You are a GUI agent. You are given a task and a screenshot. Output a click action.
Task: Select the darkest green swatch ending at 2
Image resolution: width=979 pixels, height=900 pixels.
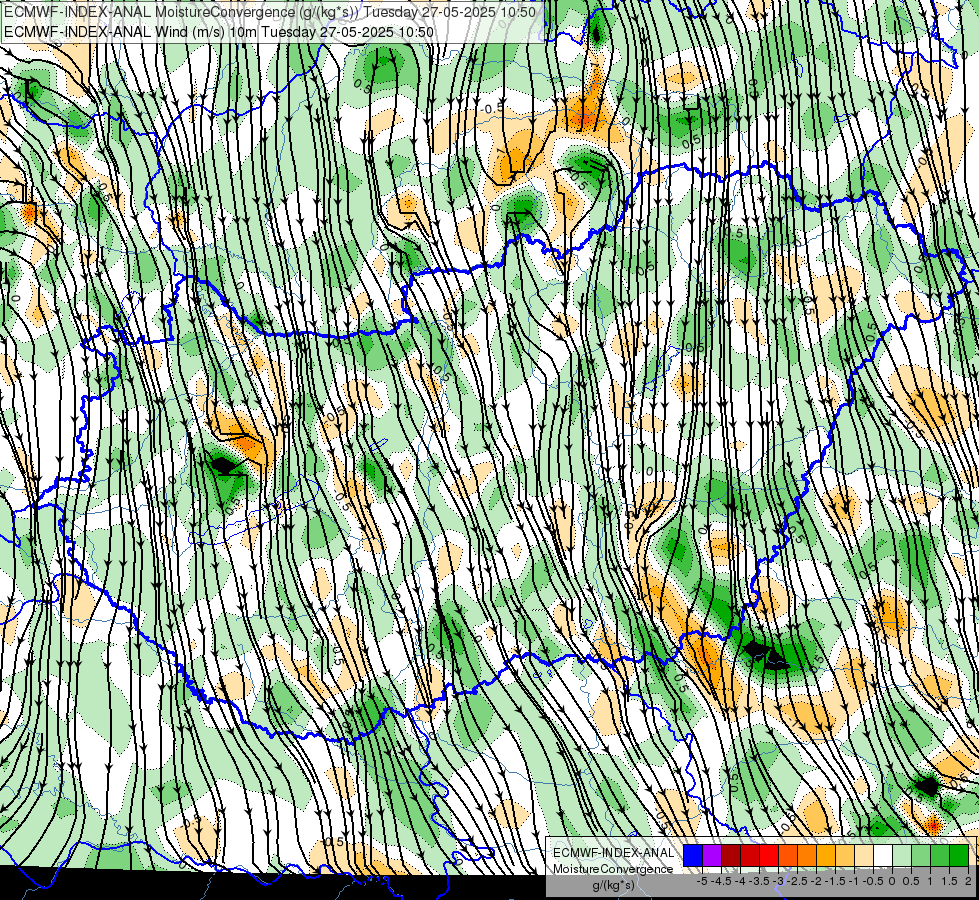click(959, 855)
